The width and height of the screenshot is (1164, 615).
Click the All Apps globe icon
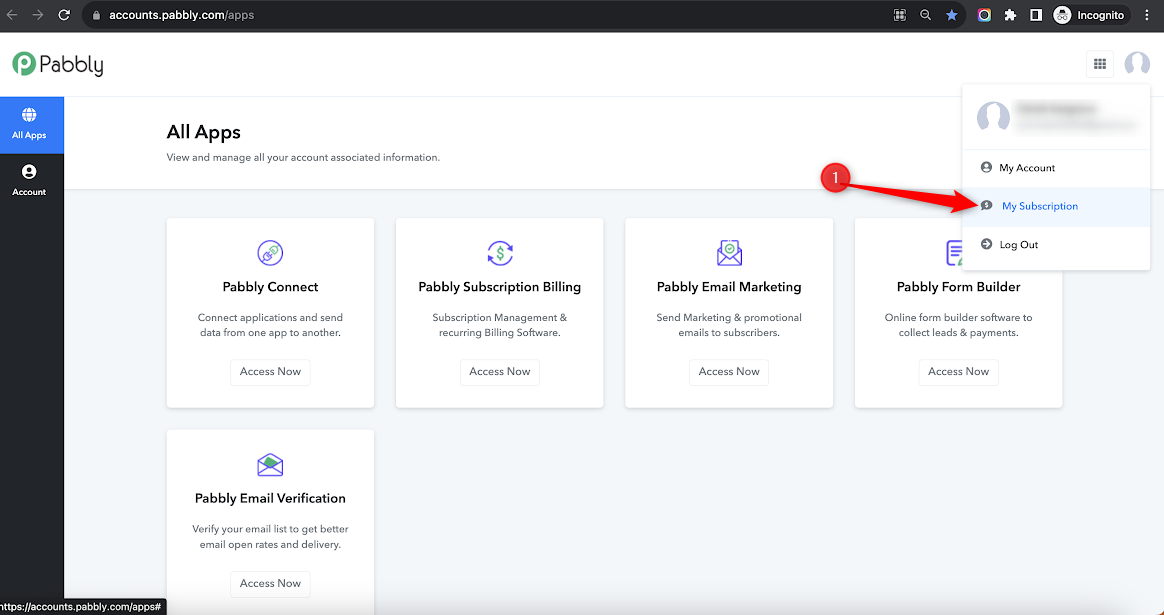pos(29,115)
